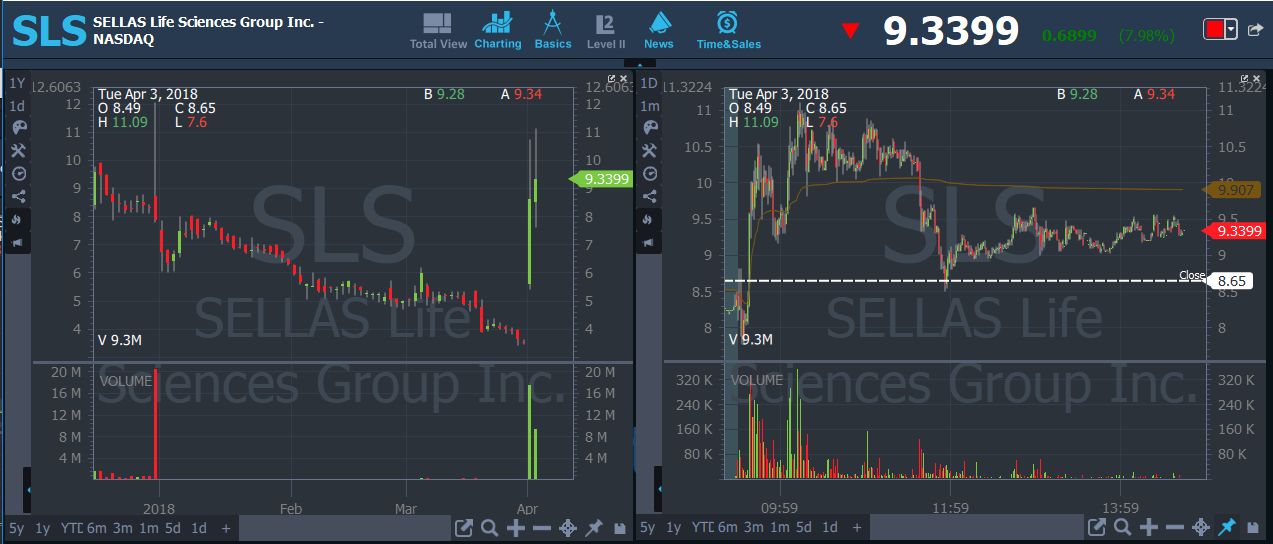
Task: Select the 5d range on right chart
Action: pos(805,527)
